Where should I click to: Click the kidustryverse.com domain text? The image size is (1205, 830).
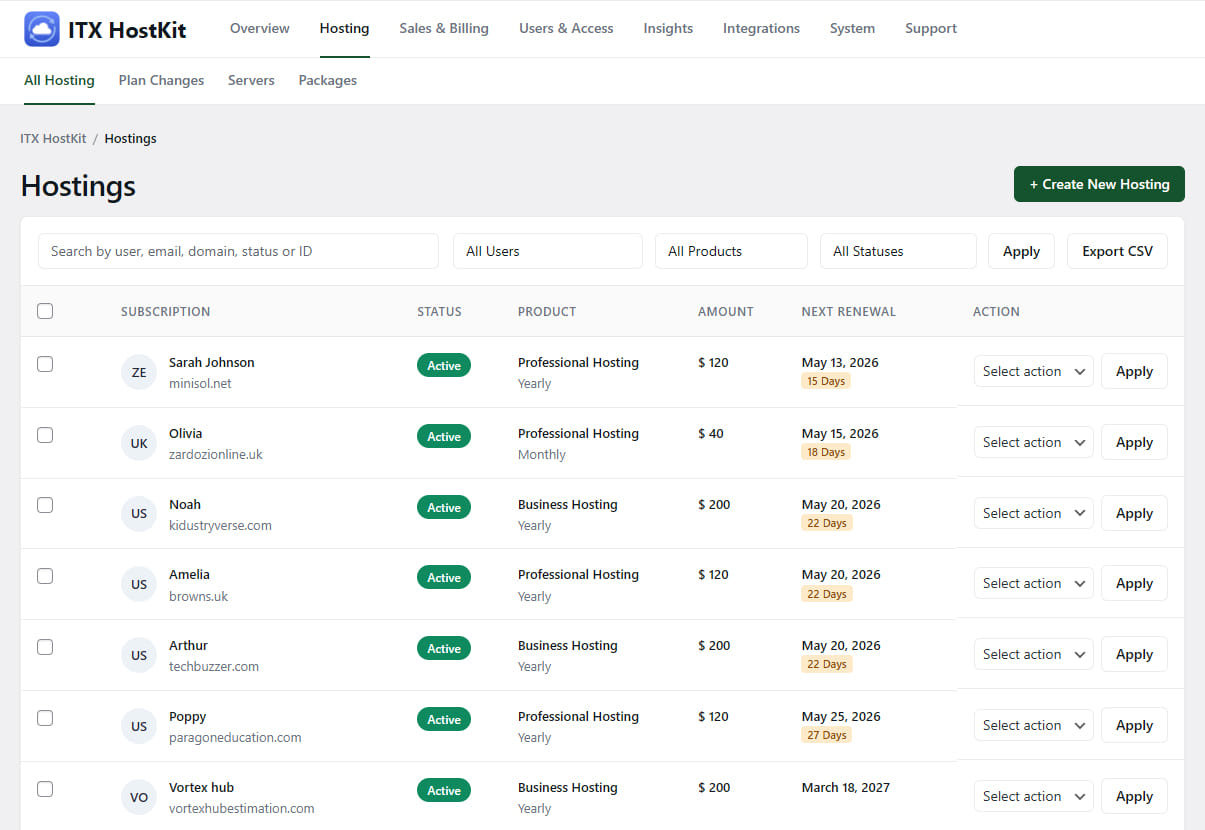(x=220, y=525)
